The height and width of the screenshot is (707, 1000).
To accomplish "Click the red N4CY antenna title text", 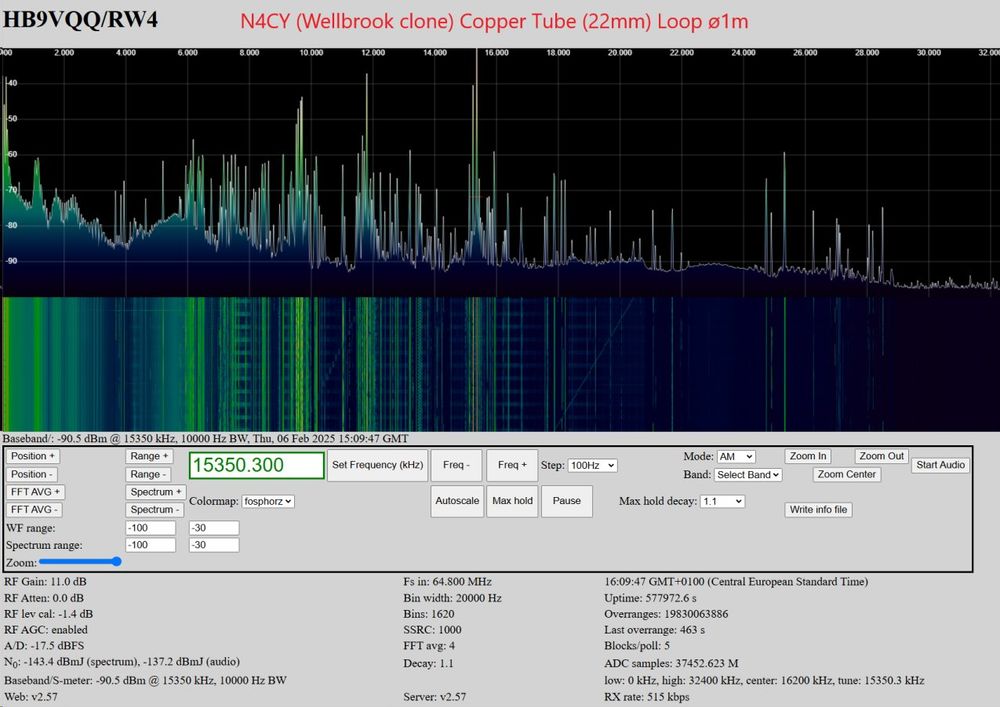I will point(494,21).
